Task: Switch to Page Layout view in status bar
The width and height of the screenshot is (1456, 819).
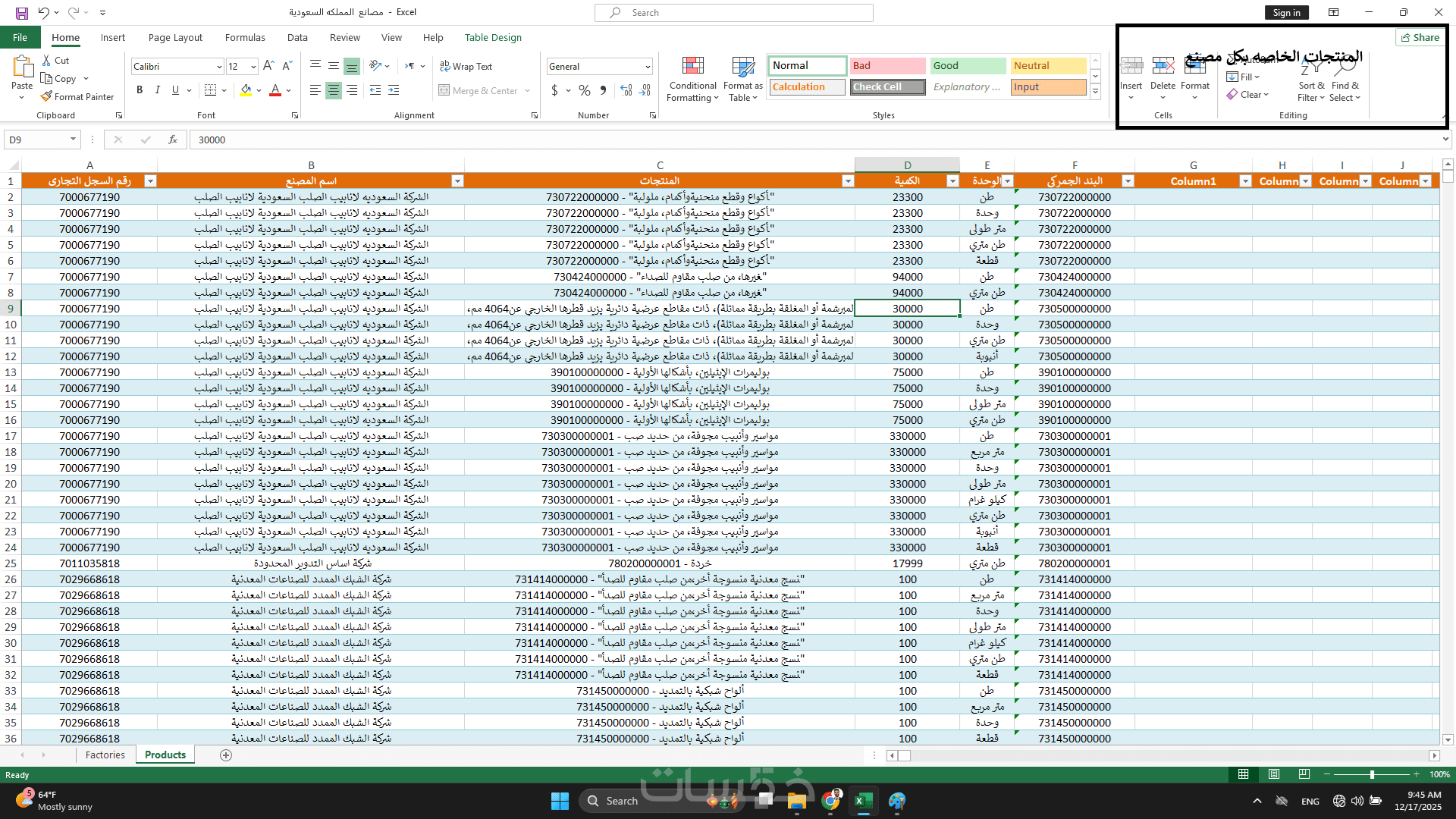Action: pos(1274,774)
